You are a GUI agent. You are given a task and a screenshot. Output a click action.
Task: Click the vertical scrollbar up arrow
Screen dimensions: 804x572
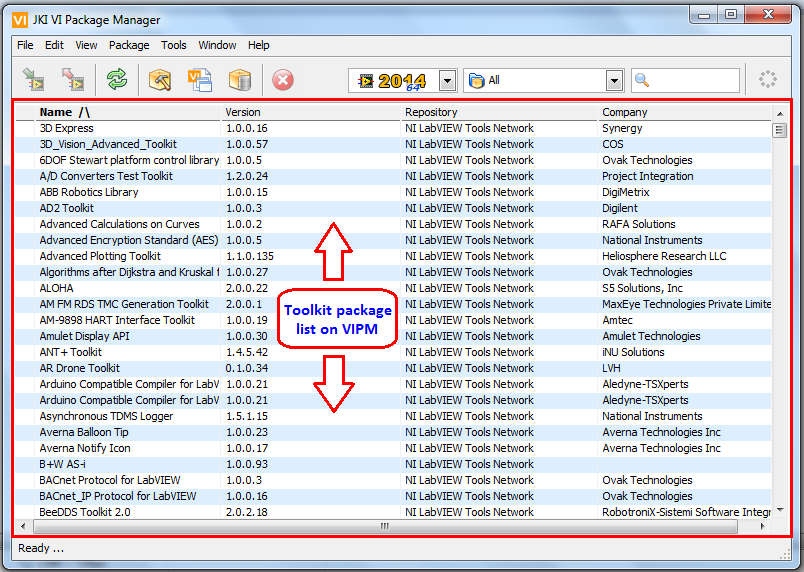779,114
